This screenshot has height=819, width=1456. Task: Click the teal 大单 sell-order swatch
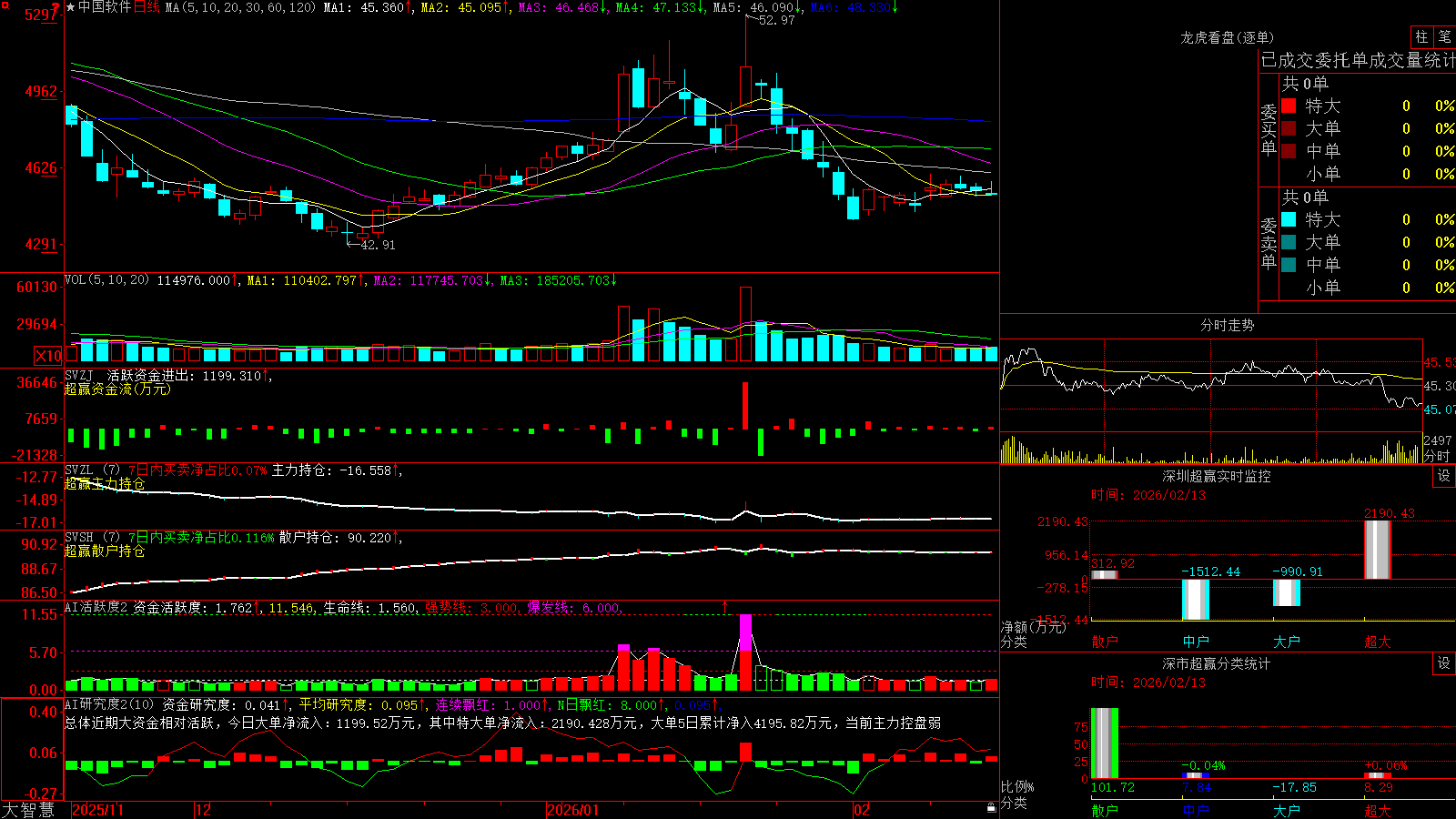point(1289,242)
